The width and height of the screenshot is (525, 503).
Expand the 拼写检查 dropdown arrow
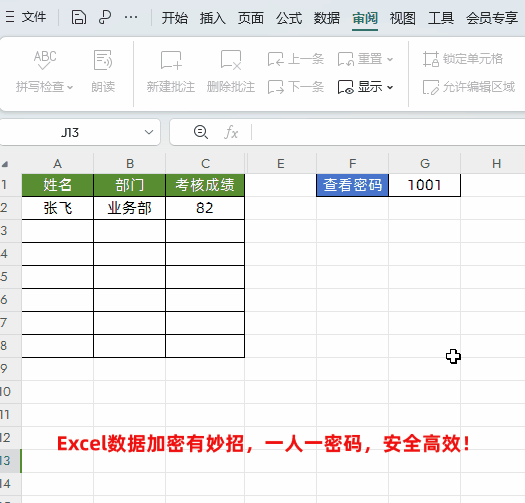(70, 87)
